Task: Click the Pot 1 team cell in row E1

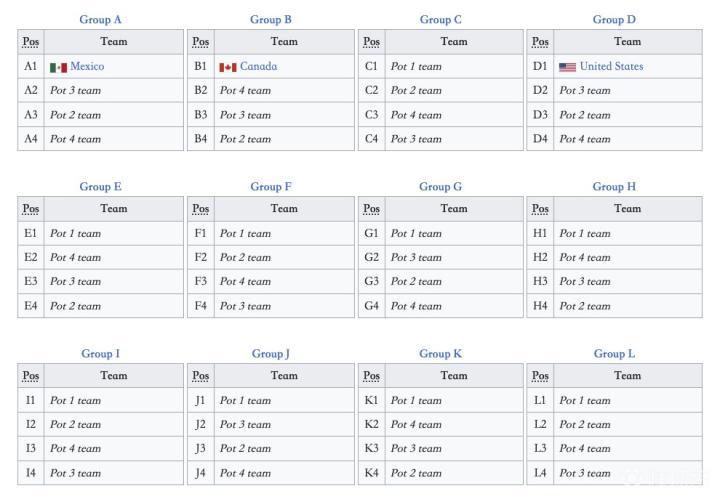Action: point(76,233)
